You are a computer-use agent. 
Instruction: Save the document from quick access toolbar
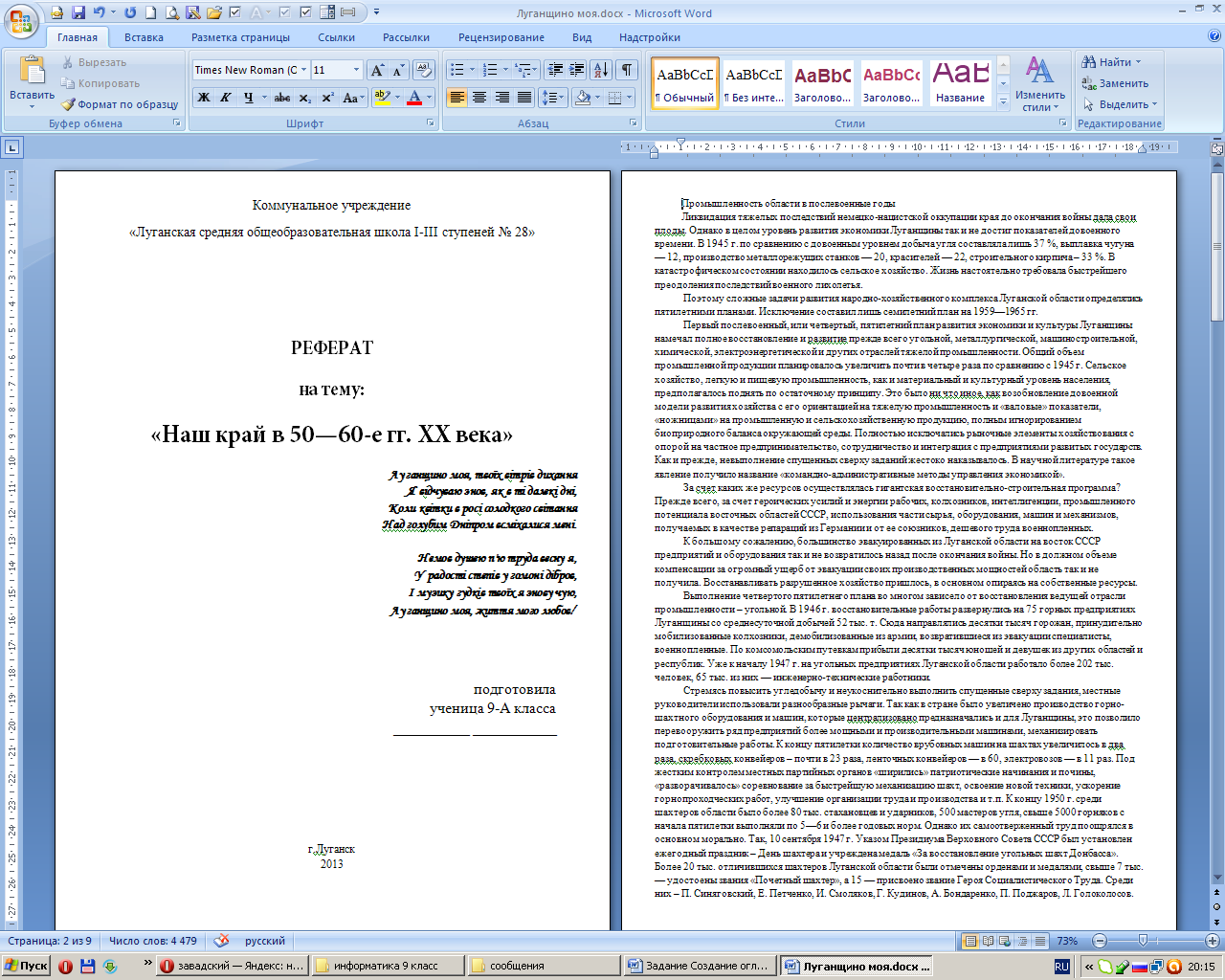click(78, 12)
